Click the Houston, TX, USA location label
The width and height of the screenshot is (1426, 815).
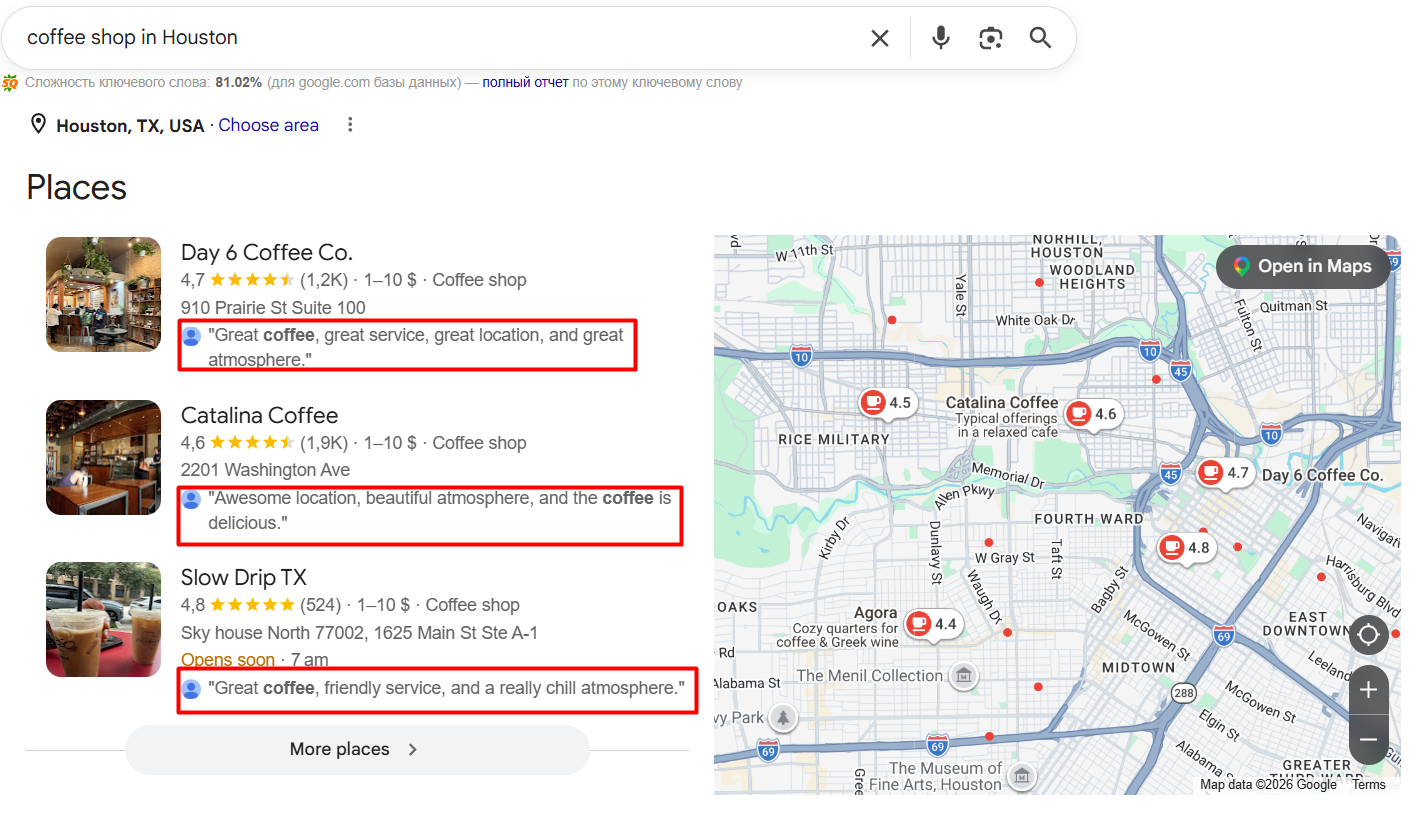click(x=130, y=126)
